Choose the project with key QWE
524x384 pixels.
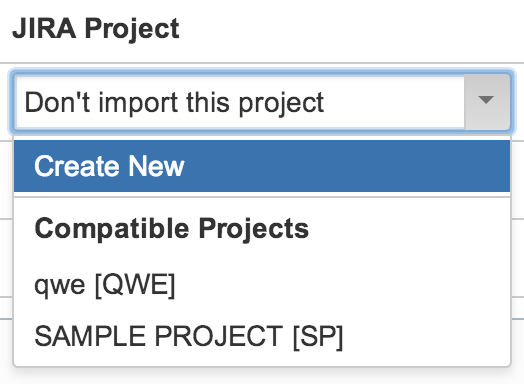[x=262, y=285]
